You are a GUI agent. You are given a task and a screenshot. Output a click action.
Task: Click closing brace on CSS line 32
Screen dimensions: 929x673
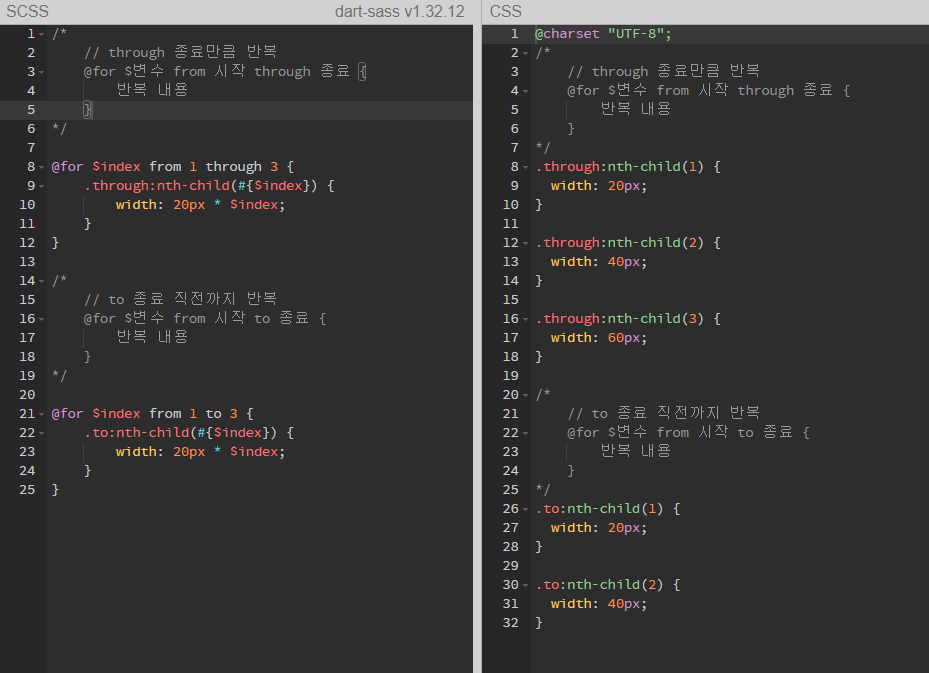pyautogui.click(x=539, y=623)
